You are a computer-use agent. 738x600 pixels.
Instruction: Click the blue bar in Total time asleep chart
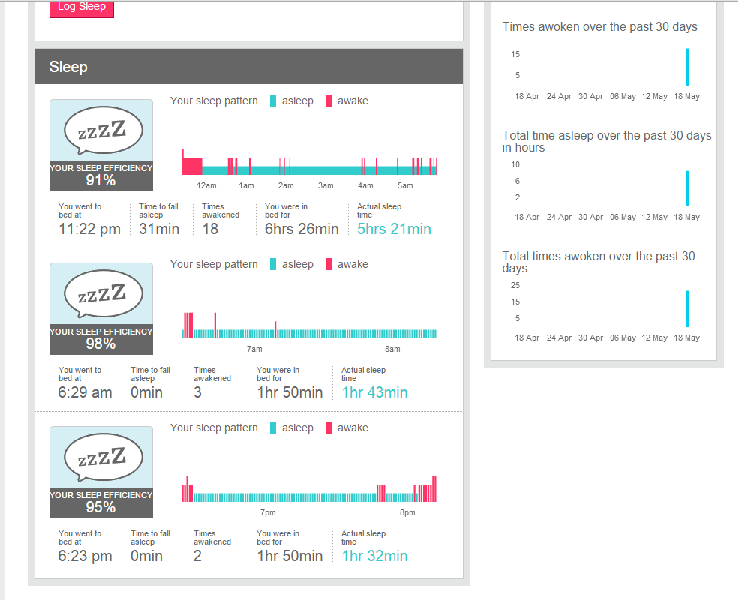click(687, 188)
